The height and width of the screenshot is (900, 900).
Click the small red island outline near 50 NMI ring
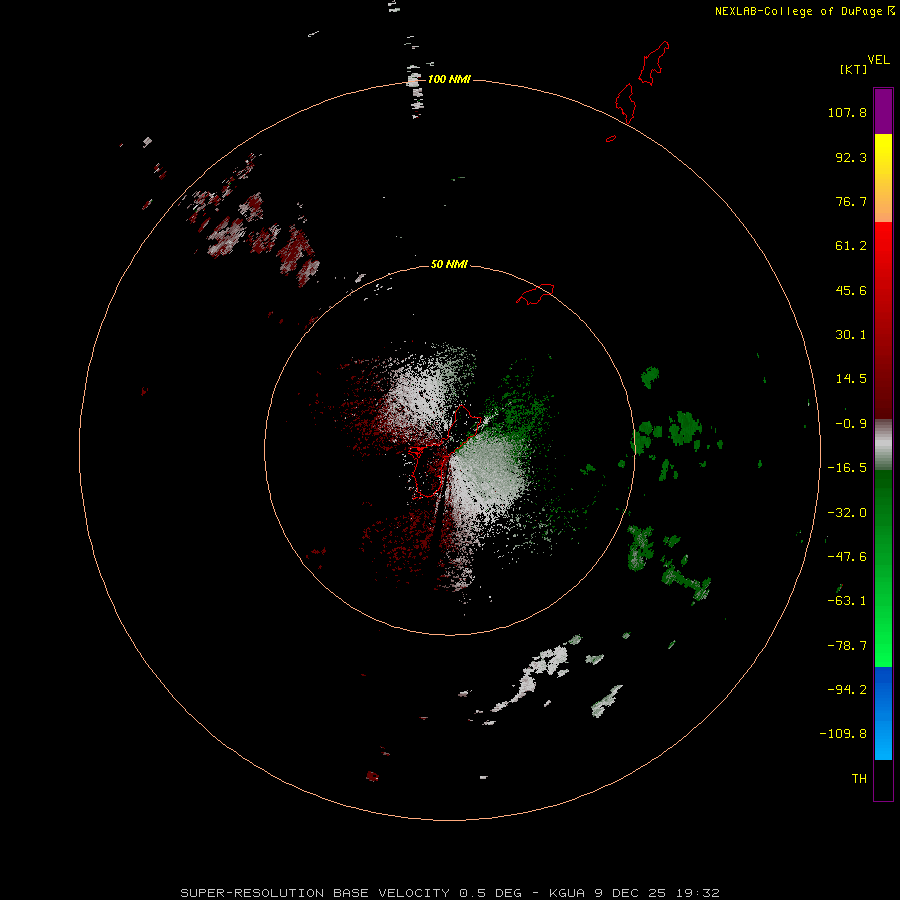535,294
